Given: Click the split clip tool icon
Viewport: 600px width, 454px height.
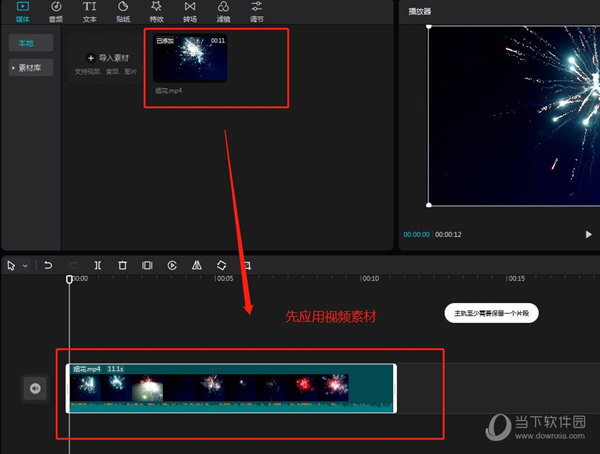Looking at the screenshot, I should [97, 265].
